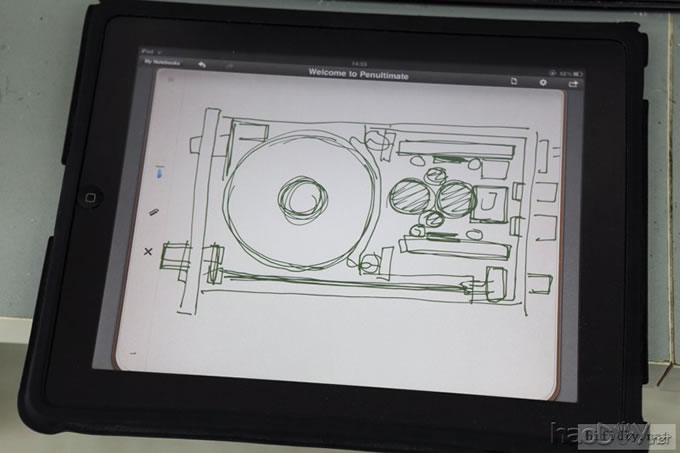
Task: Undo the last stroke with the back arrow
Action: pyautogui.click(x=203, y=66)
